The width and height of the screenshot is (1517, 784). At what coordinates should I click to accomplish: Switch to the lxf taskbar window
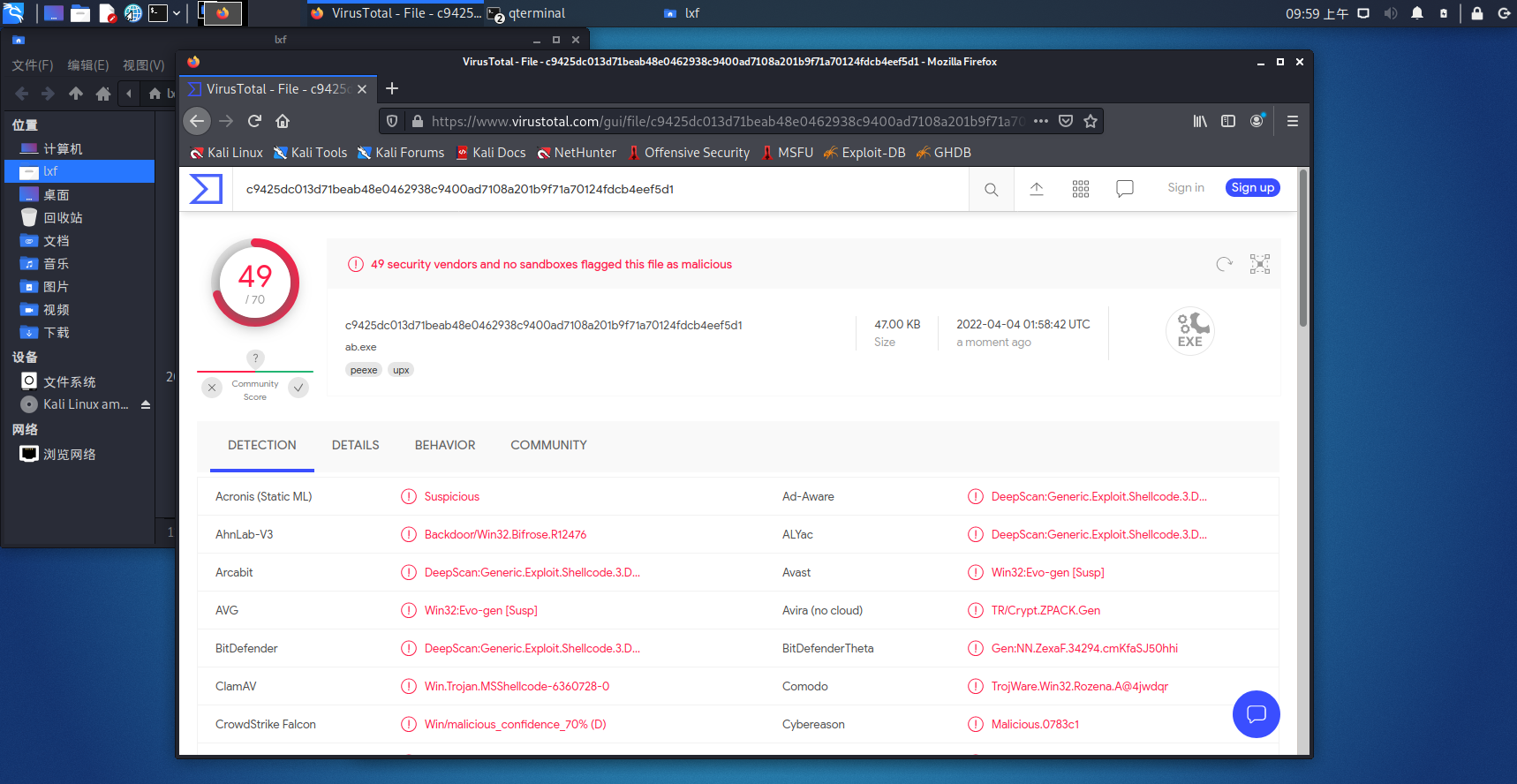[682, 13]
